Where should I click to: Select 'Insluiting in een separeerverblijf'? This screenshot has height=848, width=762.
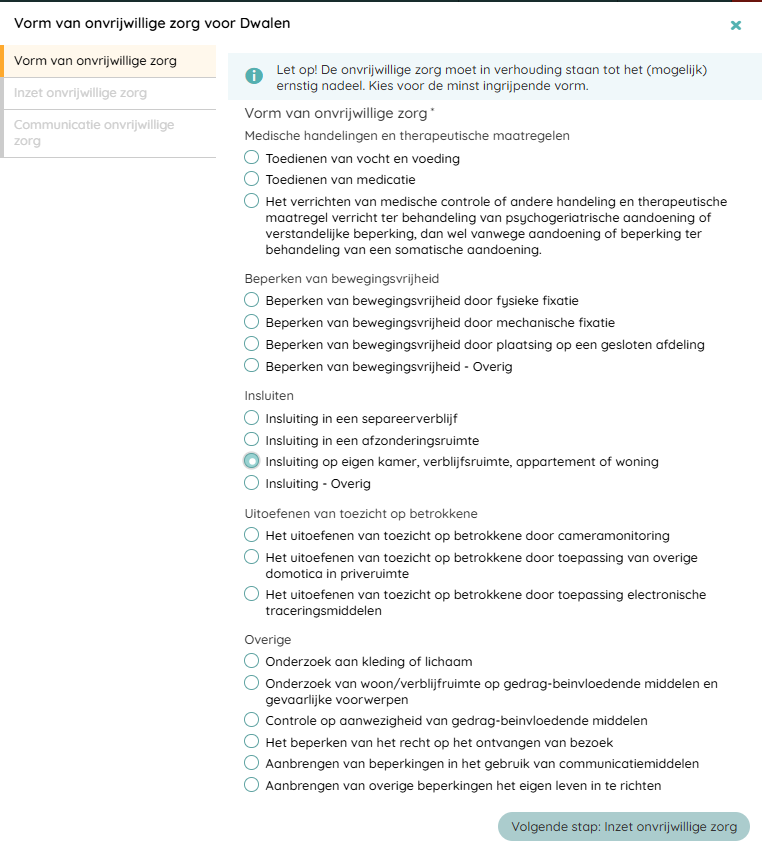[252, 418]
